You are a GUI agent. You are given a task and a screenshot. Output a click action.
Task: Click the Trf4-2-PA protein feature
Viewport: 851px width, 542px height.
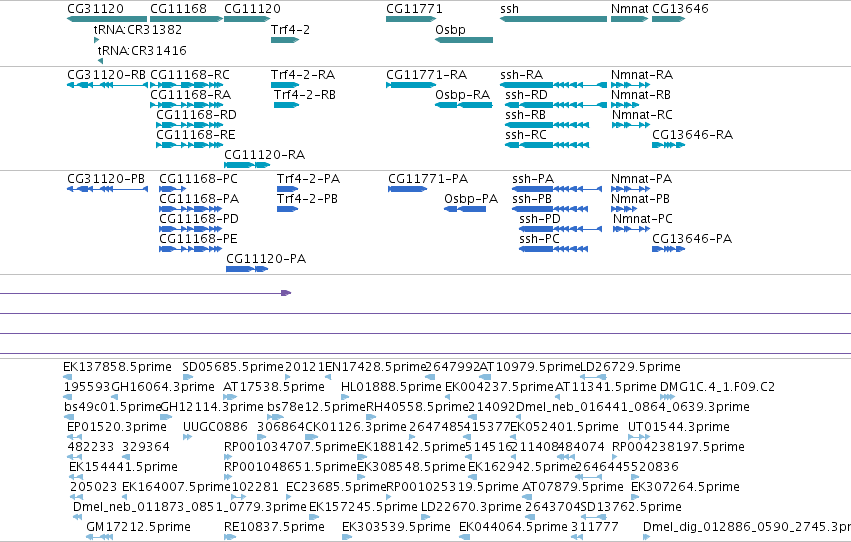(x=287, y=189)
